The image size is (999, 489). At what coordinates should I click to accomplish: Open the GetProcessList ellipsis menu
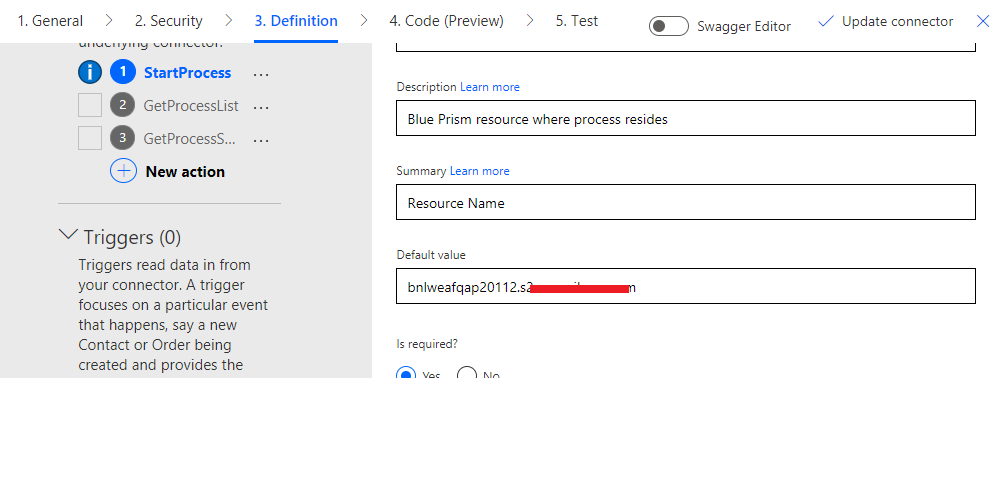coord(261,106)
